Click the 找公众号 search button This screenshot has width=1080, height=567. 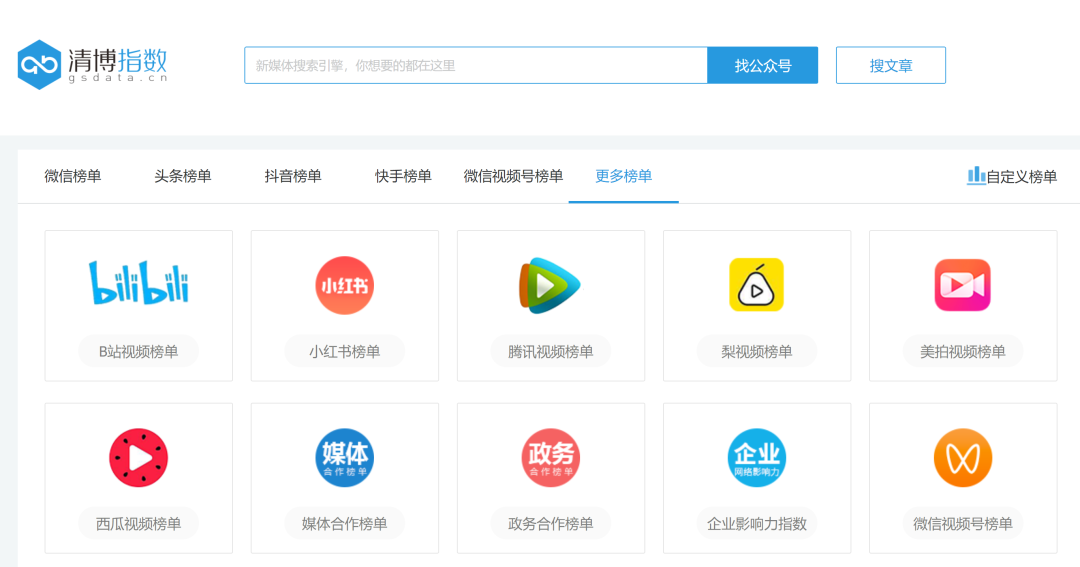pos(762,65)
